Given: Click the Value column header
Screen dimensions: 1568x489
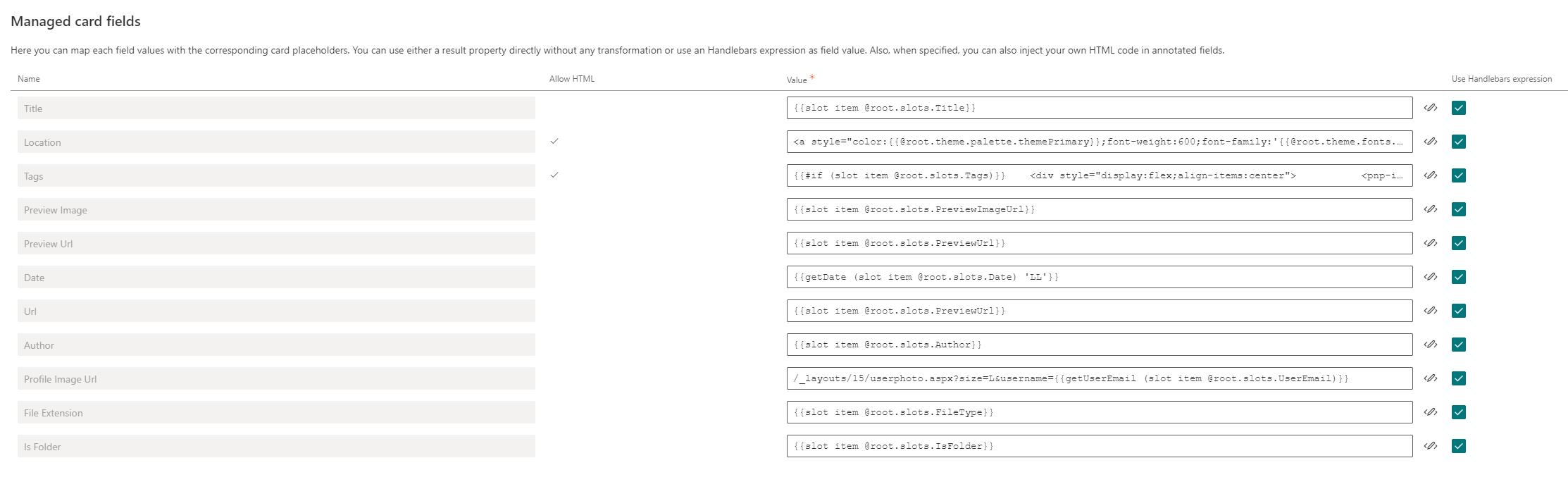Looking at the screenshot, I should click(796, 79).
